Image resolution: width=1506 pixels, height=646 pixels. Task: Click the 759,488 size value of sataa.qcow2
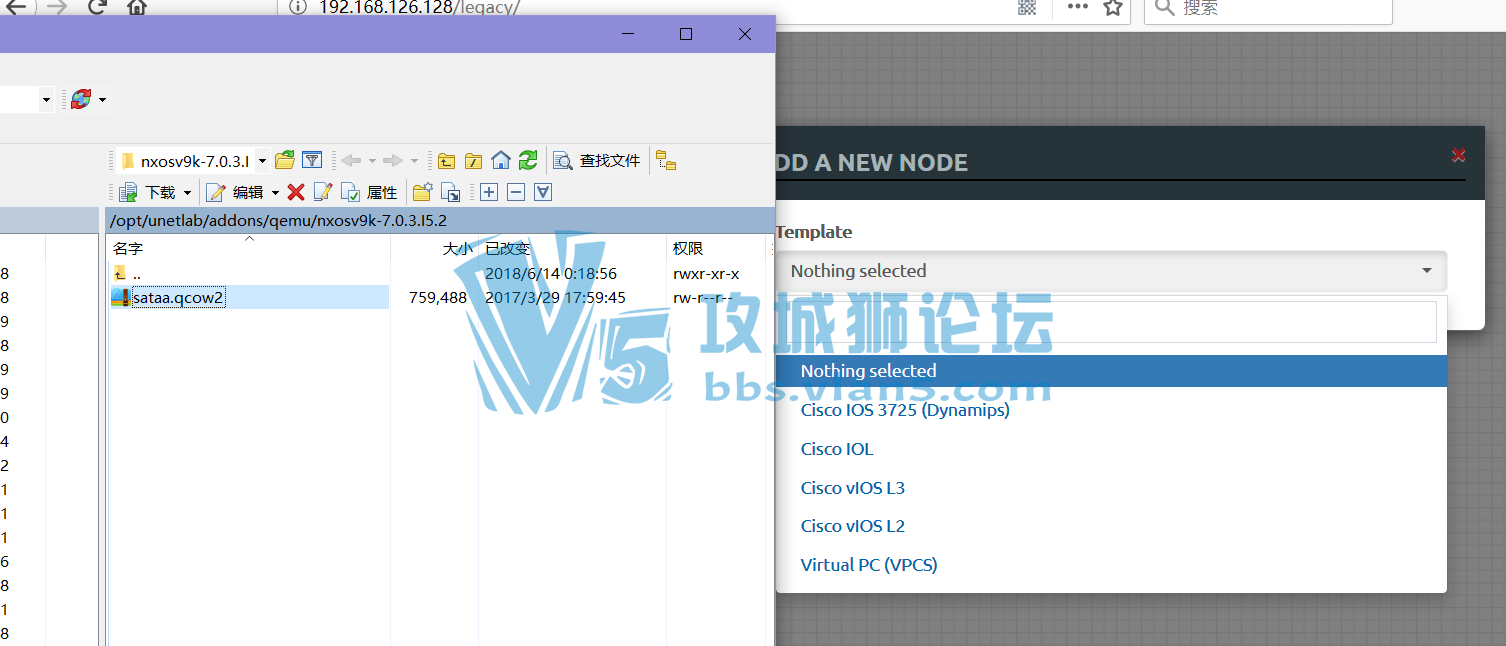pos(438,297)
